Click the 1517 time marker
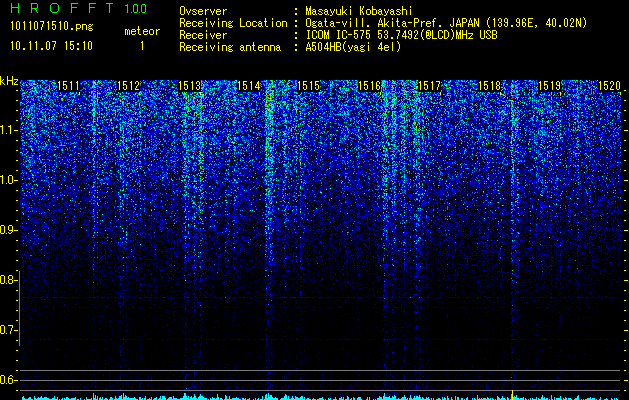This screenshot has height=400, width=629. point(429,86)
